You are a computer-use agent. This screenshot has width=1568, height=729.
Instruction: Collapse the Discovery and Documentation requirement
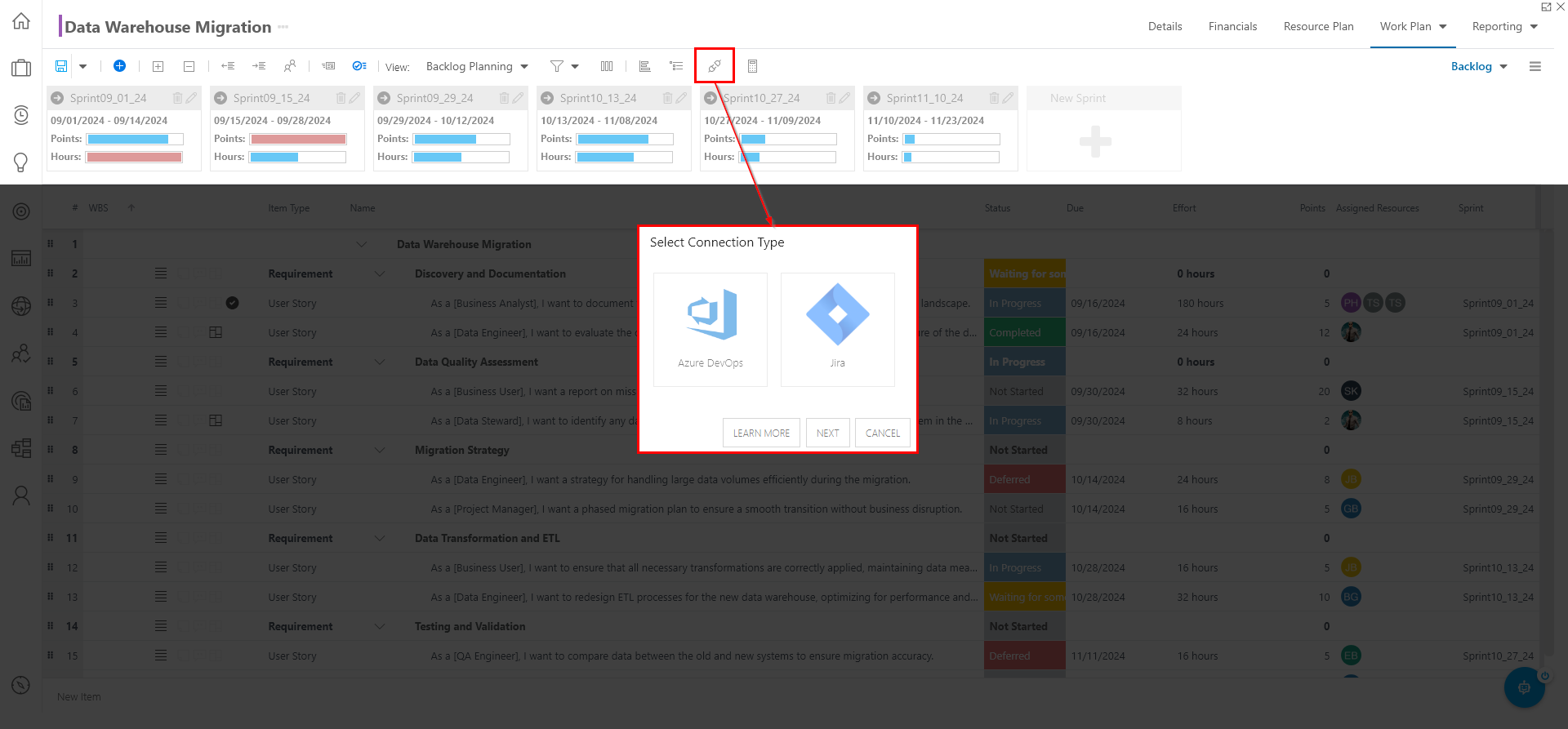tap(380, 273)
